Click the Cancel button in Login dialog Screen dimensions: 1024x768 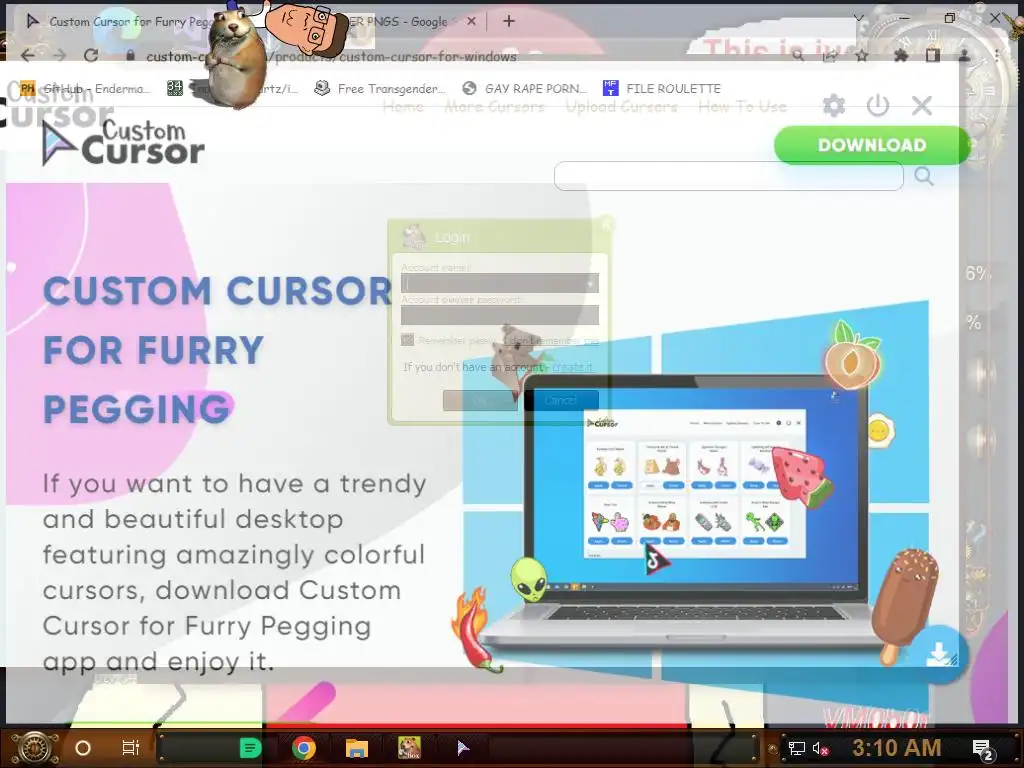tap(561, 400)
